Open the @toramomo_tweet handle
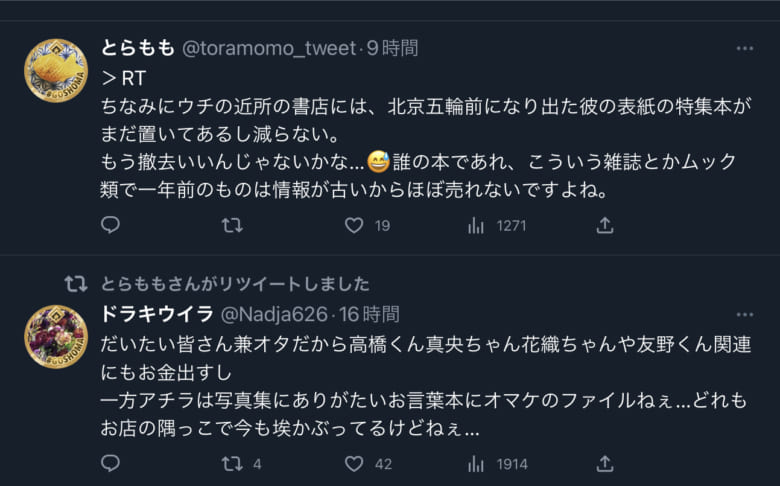 click(x=267, y=48)
